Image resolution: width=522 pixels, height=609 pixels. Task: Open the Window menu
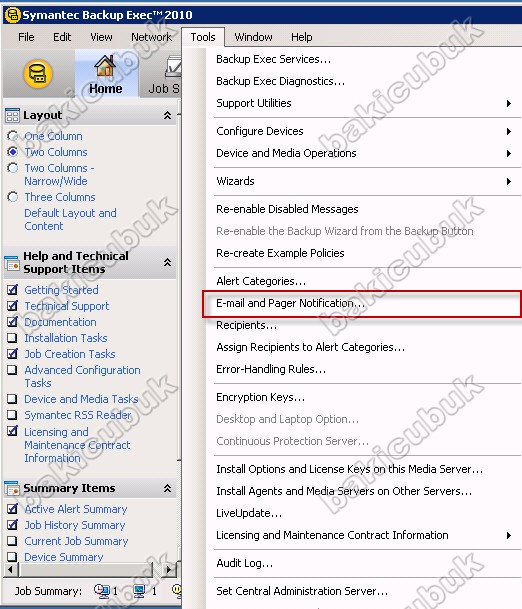click(x=253, y=37)
